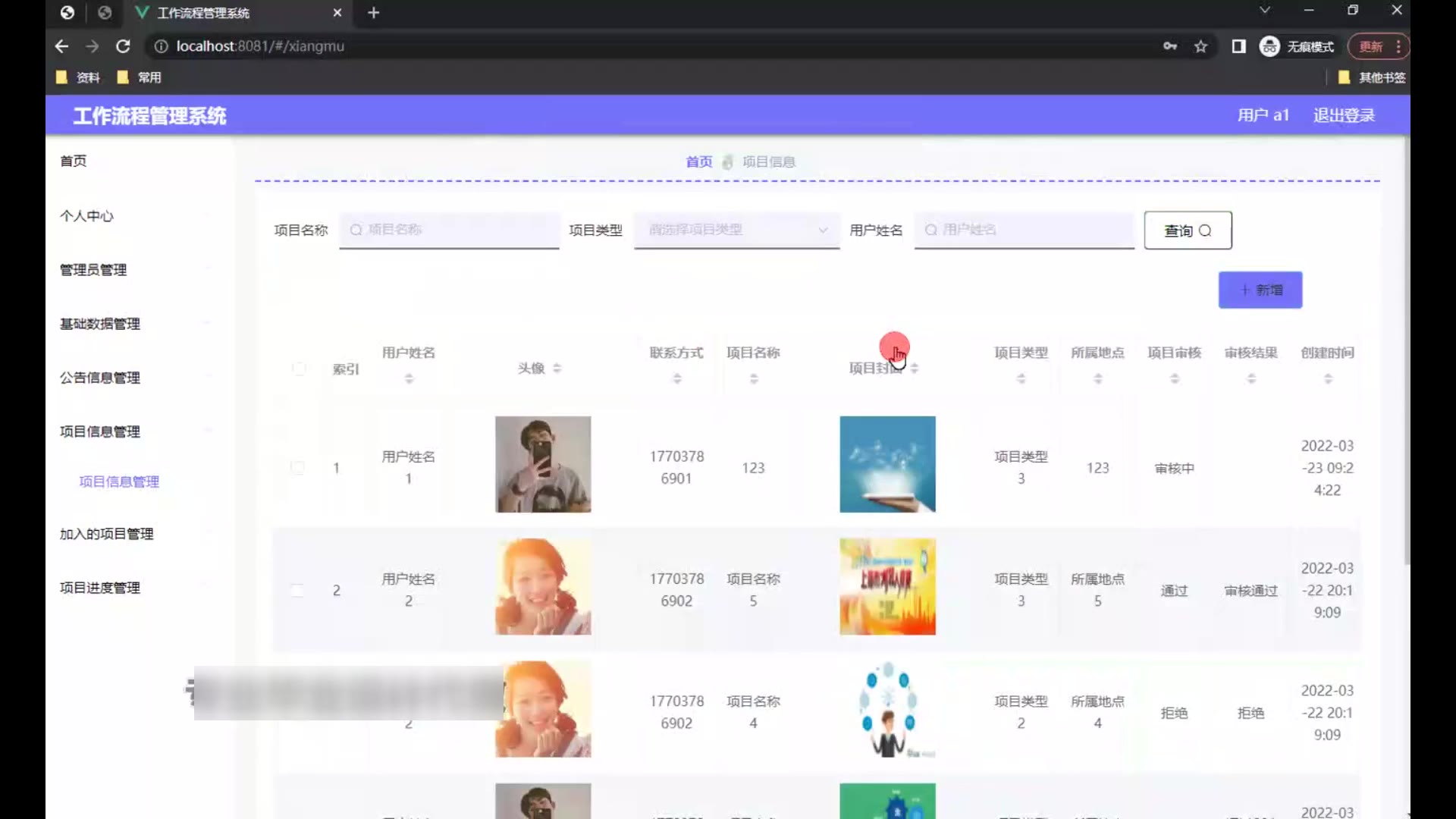Check the checkbox for row 2
This screenshot has width=1456, height=819.
pyautogui.click(x=297, y=591)
